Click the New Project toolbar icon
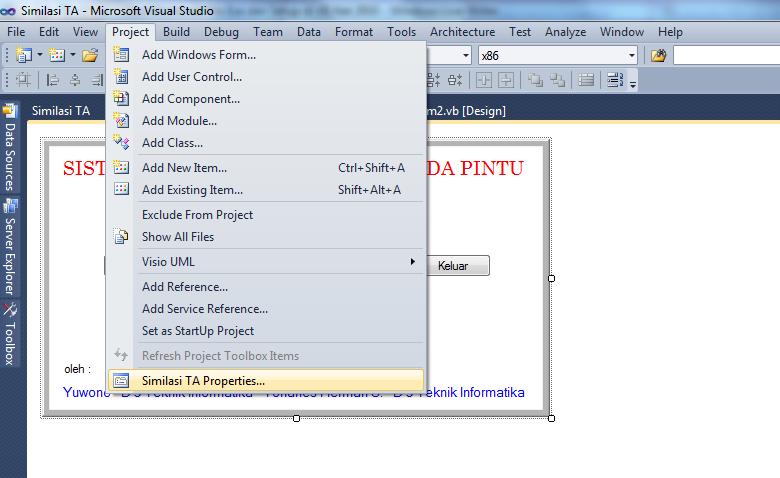Viewport: 780px width, 478px height. pos(23,55)
